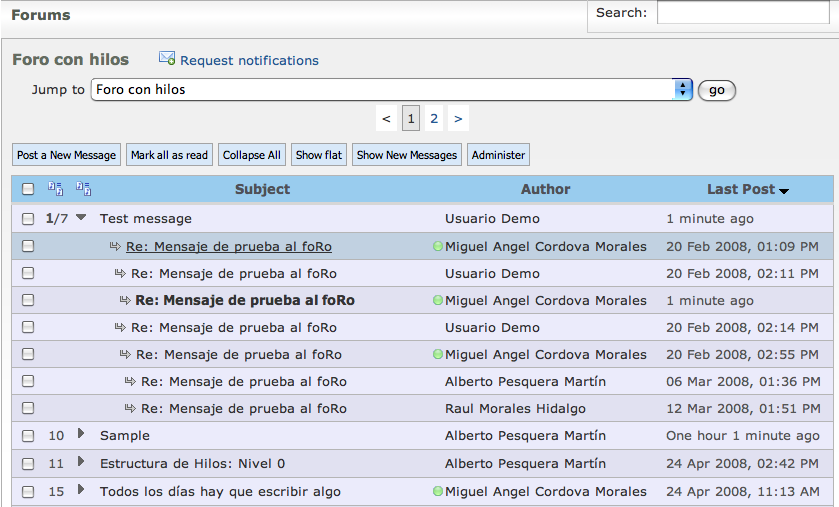Click reply arrow icon beside Raul Morales Hidalgo's message
Screen dimensions: 839x507
[130, 408]
